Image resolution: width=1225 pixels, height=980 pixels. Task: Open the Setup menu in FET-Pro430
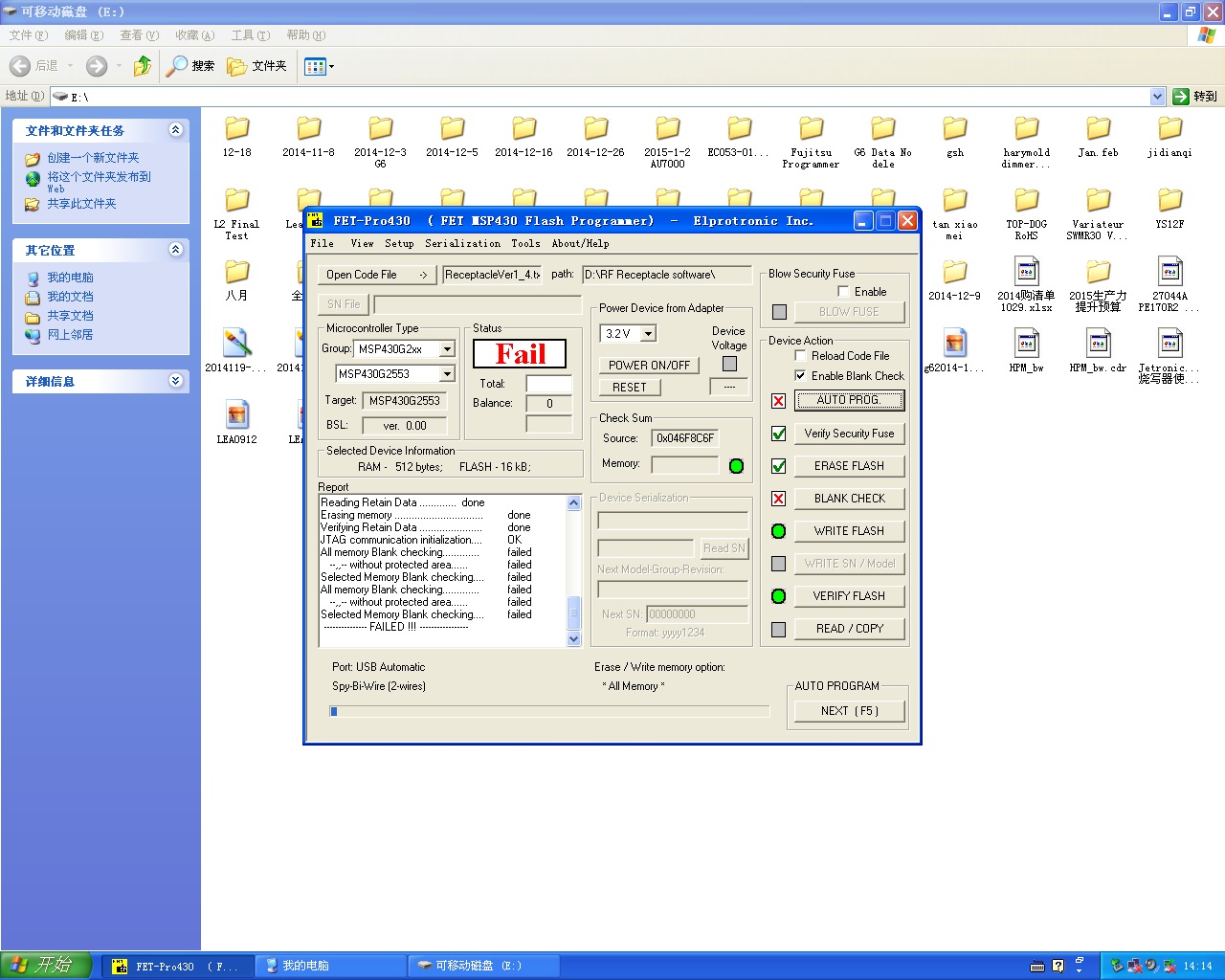[399, 243]
